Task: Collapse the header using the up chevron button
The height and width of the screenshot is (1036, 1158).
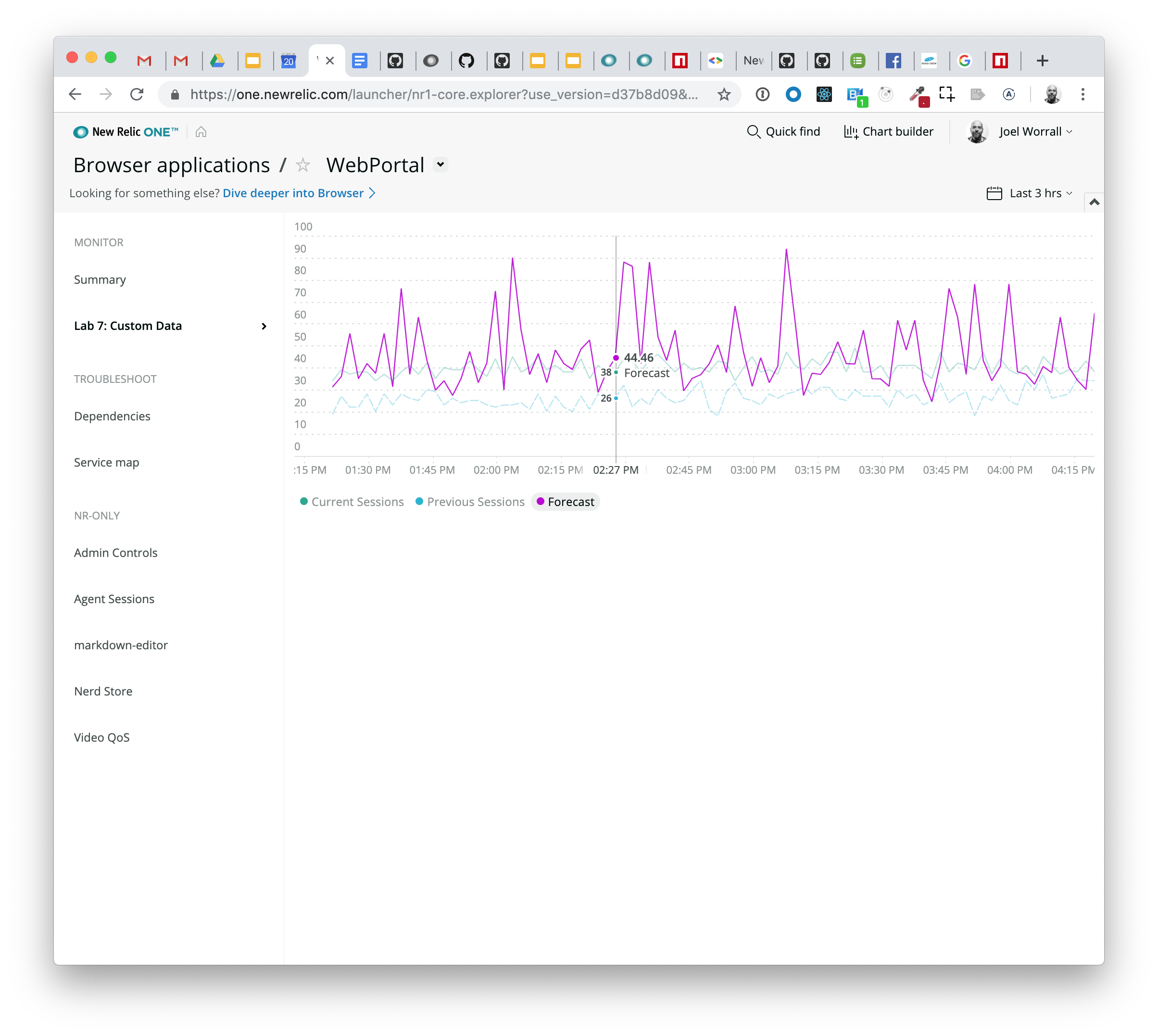Action: [x=1094, y=202]
